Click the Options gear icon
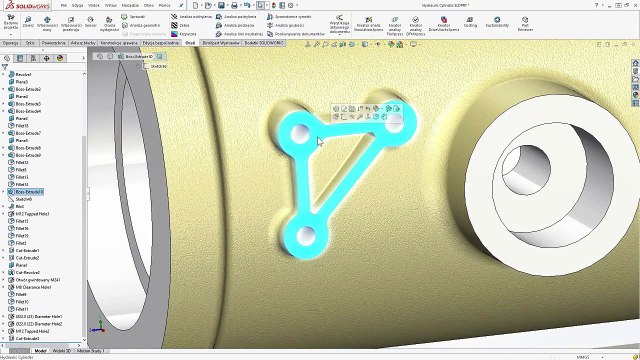The height and width of the screenshot is (360, 640). point(291,6)
